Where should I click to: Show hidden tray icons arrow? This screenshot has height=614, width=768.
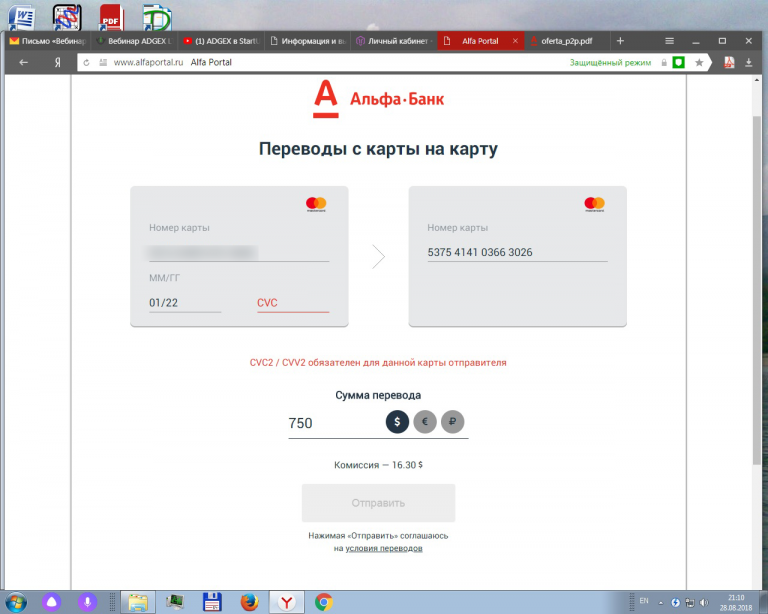(x=660, y=603)
